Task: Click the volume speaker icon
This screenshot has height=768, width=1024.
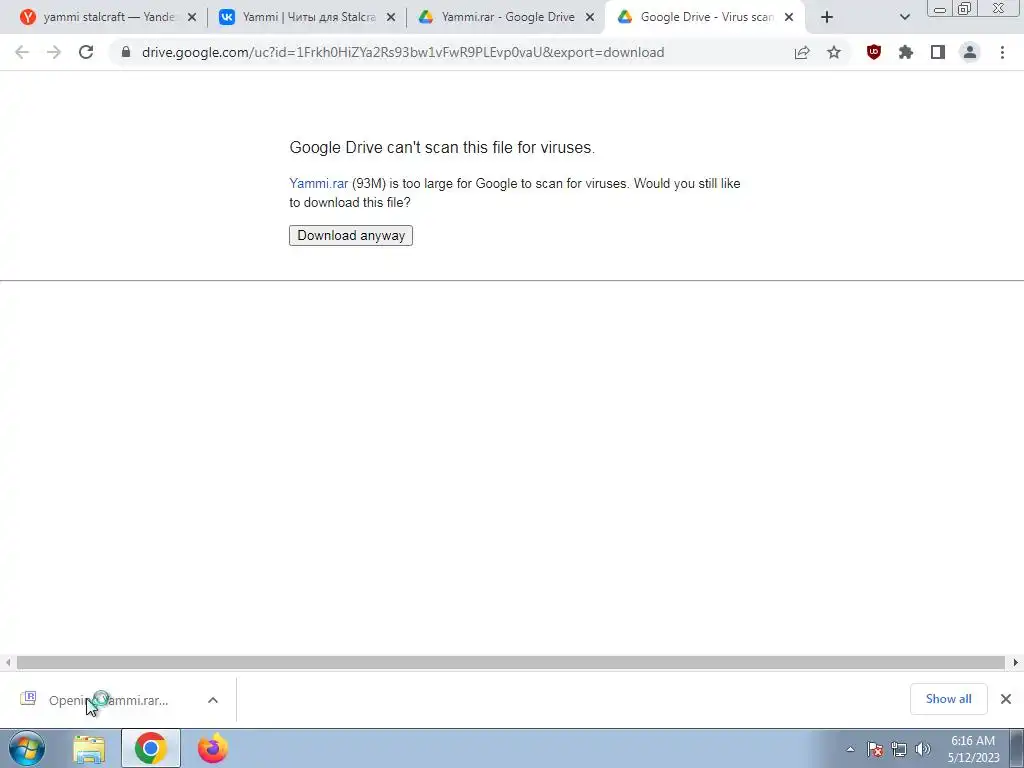Action: (923, 750)
